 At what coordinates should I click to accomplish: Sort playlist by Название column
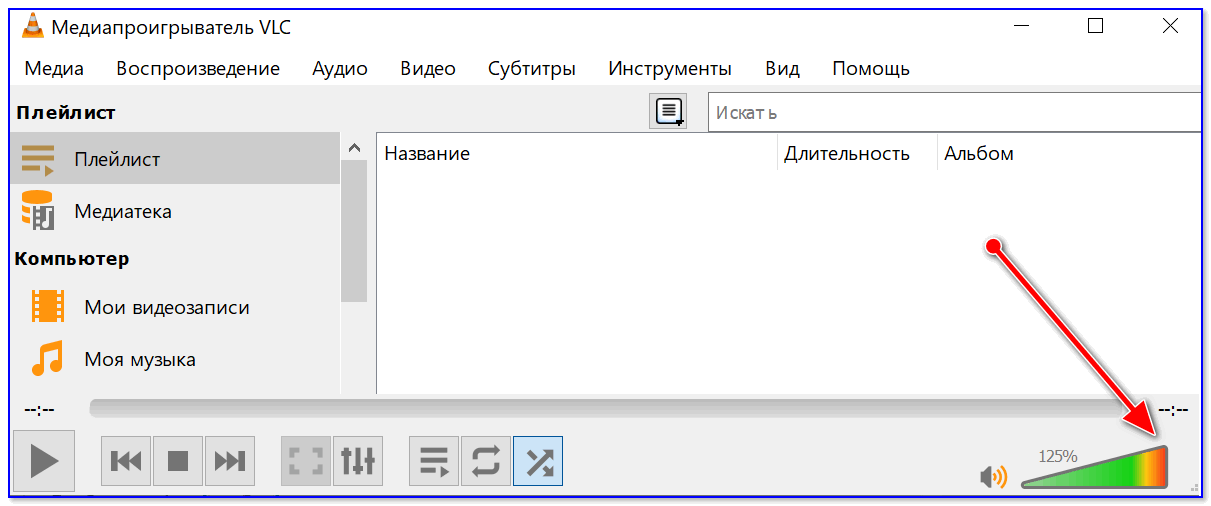(577, 153)
